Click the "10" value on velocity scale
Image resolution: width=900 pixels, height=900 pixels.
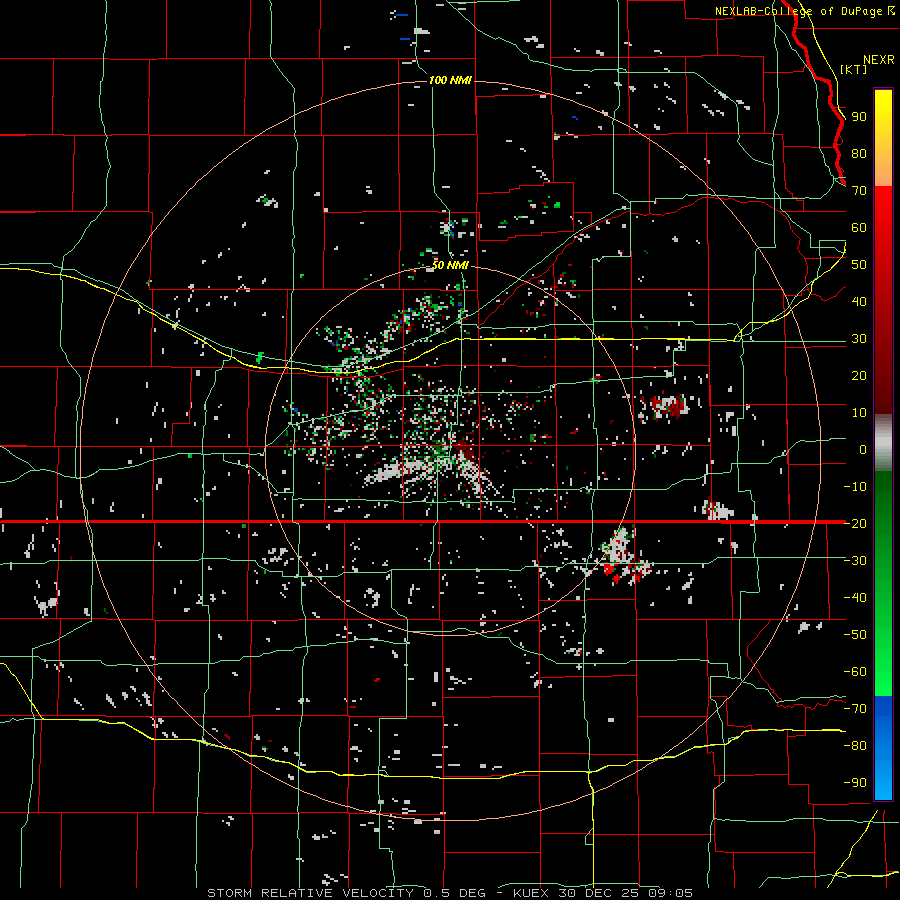[x=859, y=413]
